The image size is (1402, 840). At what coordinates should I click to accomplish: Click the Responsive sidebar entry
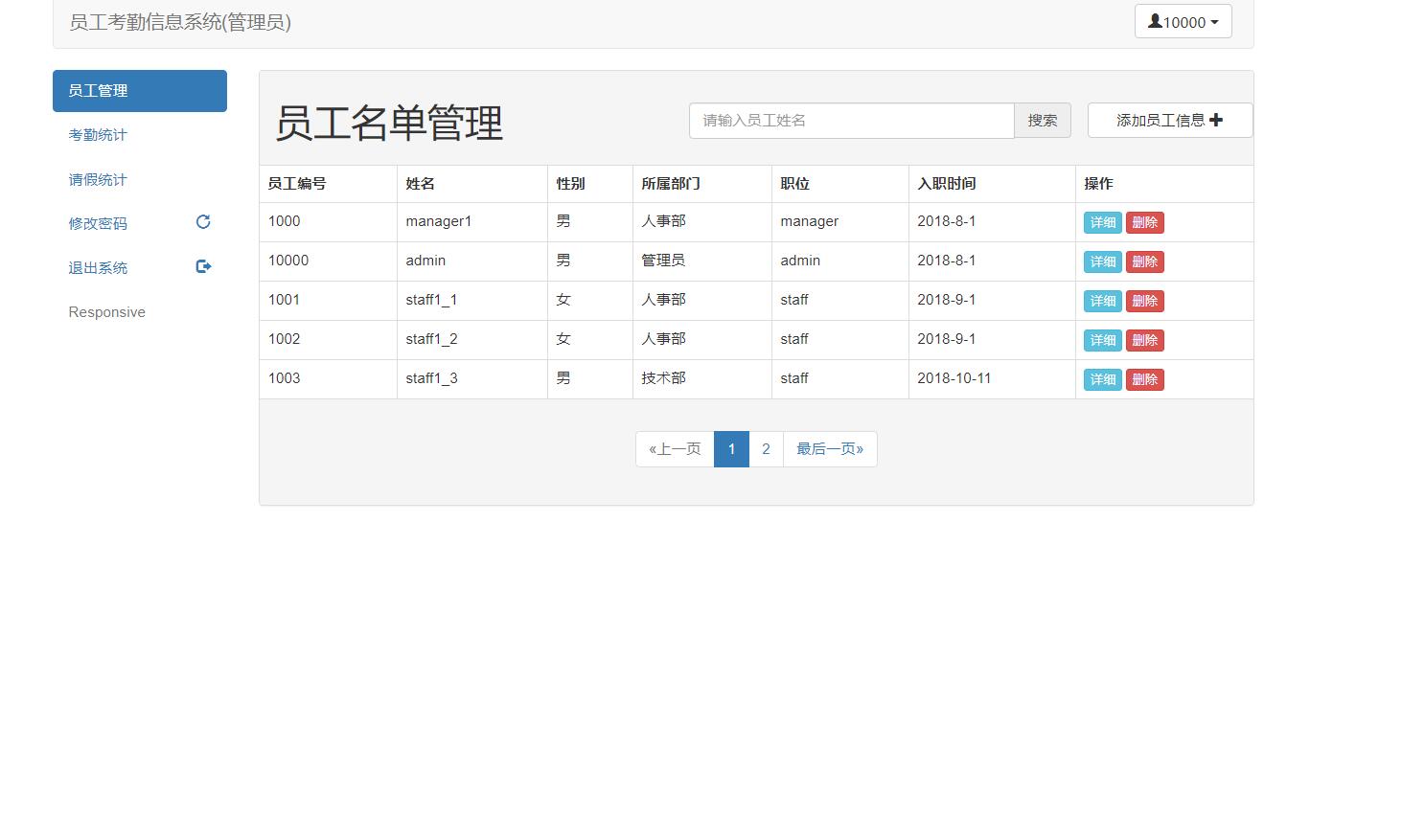[x=106, y=311]
